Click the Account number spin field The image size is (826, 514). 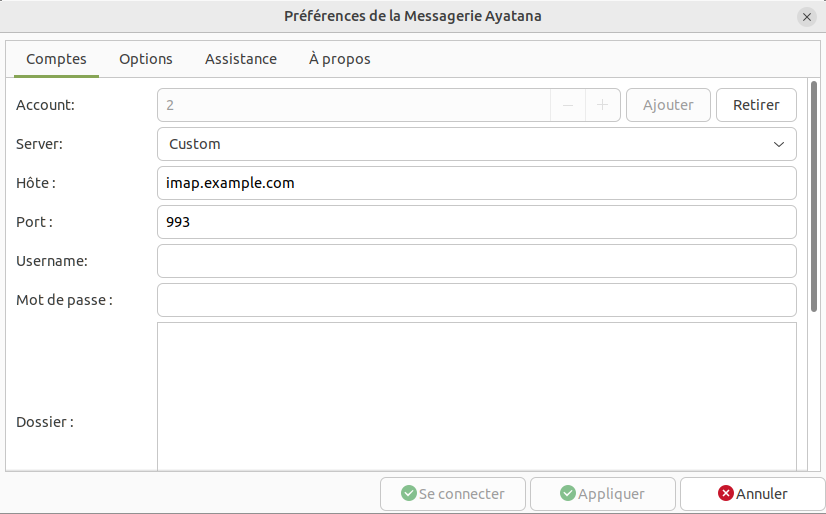pyautogui.click(x=353, y=105)
